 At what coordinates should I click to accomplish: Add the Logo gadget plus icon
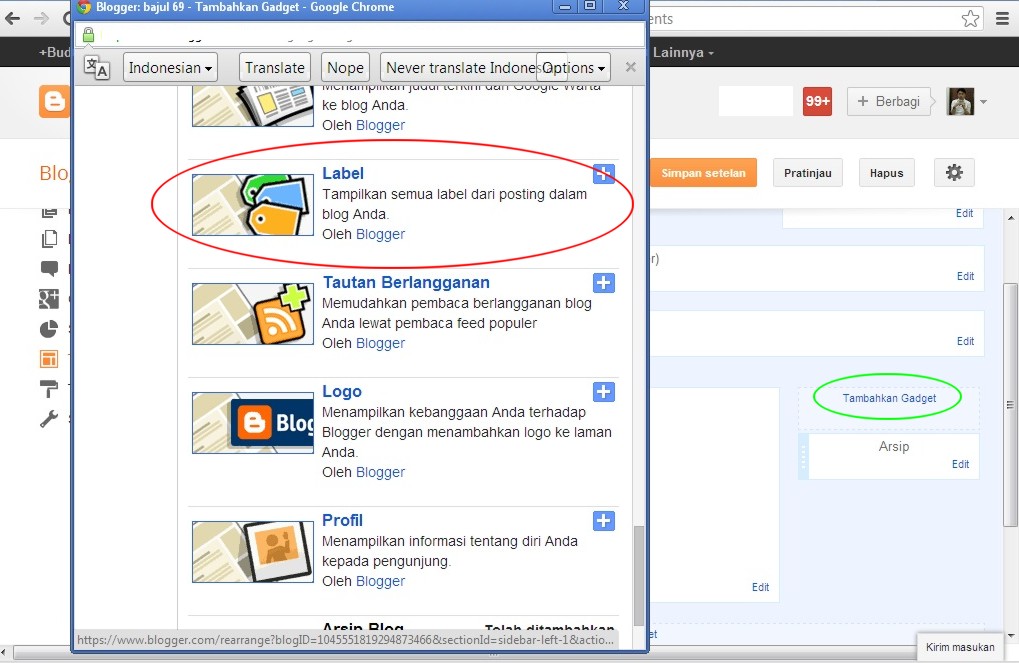[604, 392]
